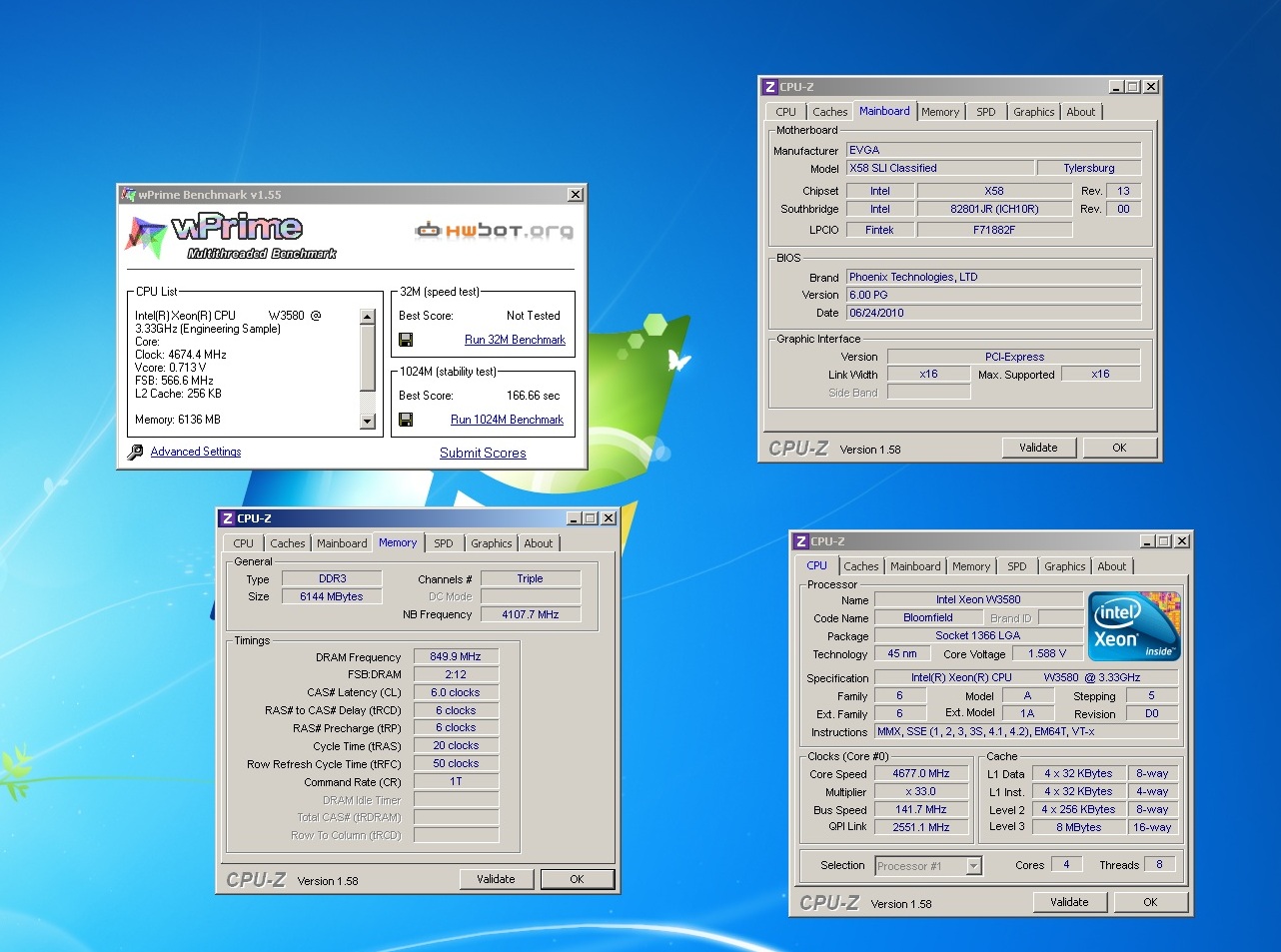1281x952 pixels.
Task: Click OK in the Memory CPU-Z window
Action: [577, 879]
